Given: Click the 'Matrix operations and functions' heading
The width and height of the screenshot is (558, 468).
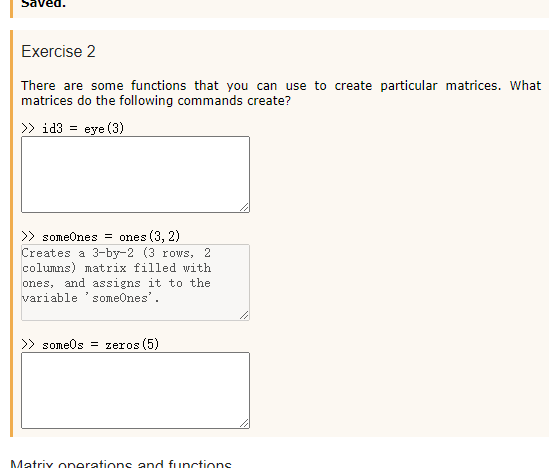Looking at the screenshot, I should tap(121, 463).
